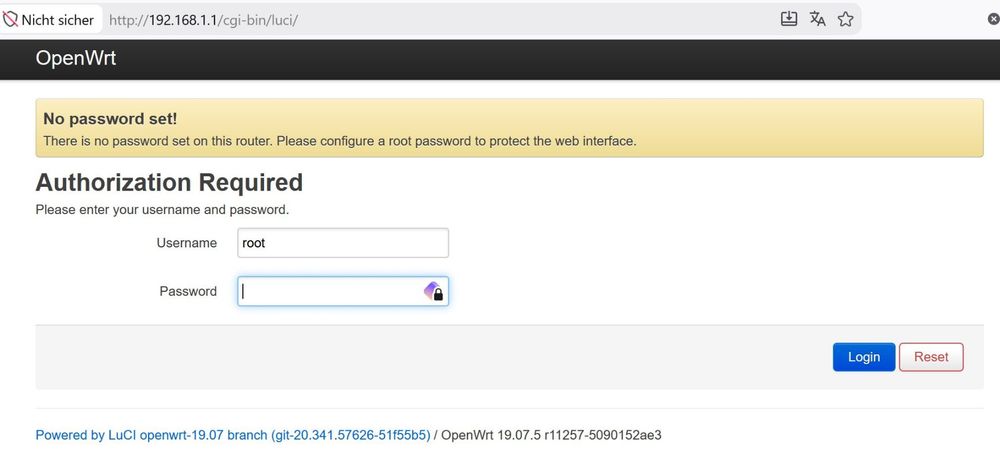Click the password manager lock icon in Password field
Viewport: 1000px width, 466px height.
click(x=434, y=291)
